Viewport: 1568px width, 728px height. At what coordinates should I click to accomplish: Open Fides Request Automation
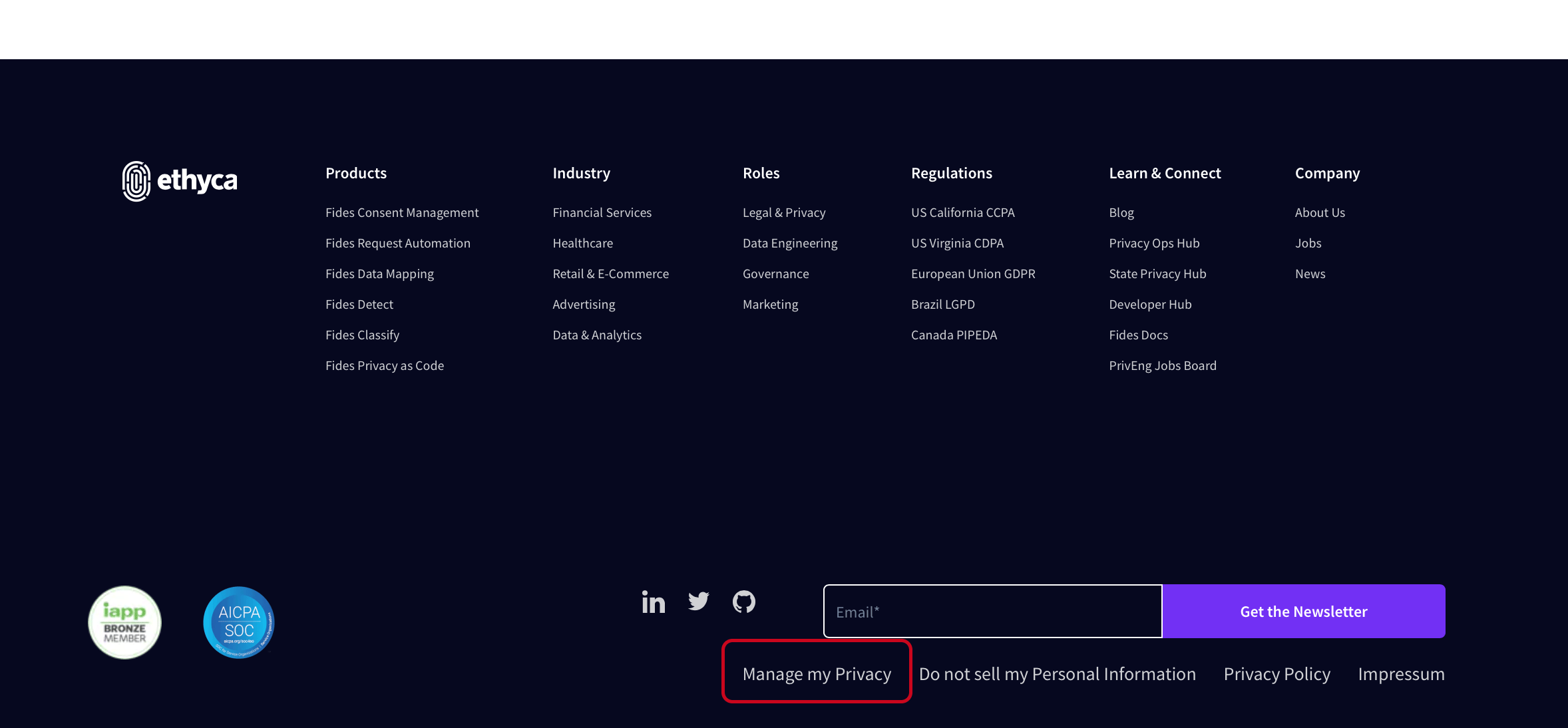pyautogui.click(x=398, y=243)
